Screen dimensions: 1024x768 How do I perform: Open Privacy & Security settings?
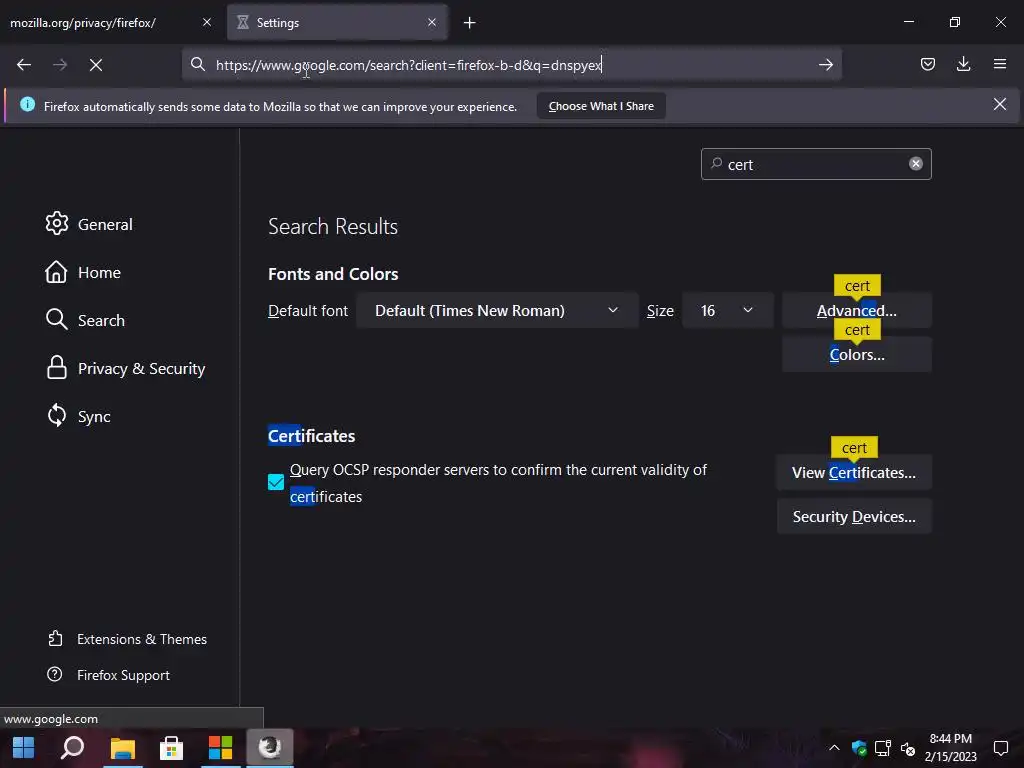125,368
